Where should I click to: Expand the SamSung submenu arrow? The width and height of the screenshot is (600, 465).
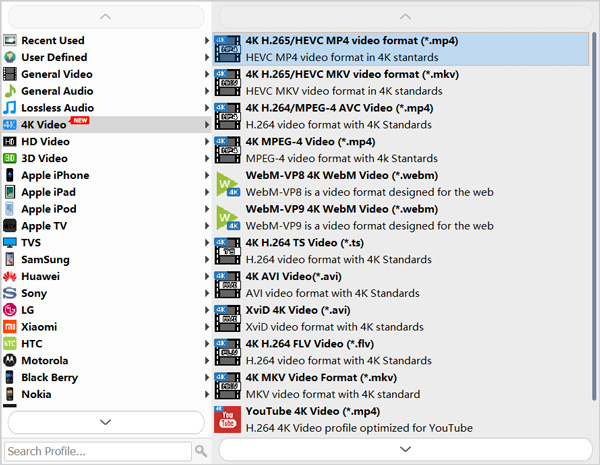[207, 259]
